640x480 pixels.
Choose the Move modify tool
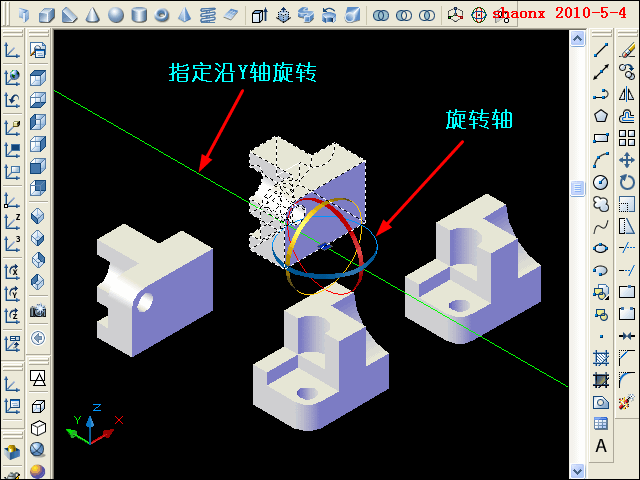pos(627,160)
